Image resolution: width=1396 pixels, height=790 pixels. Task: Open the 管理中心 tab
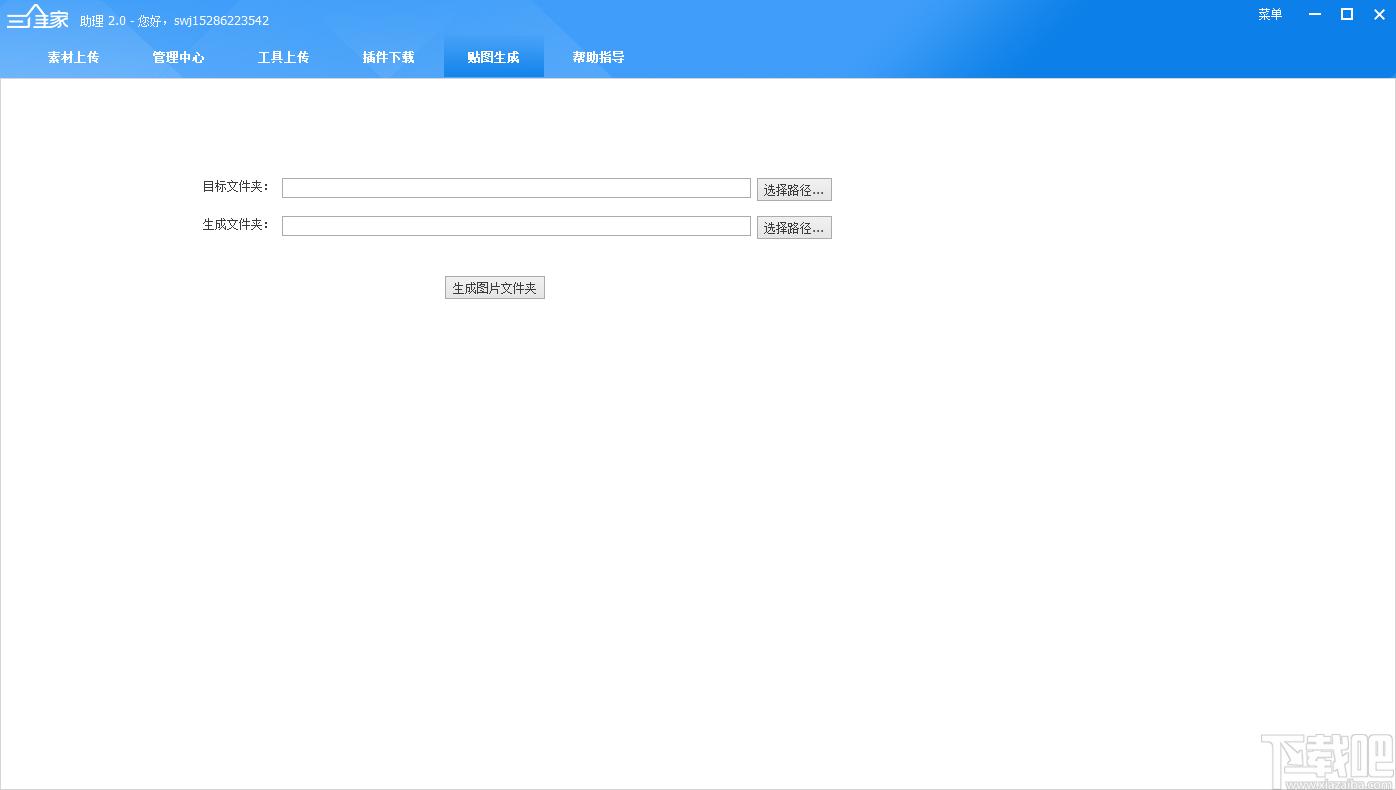pos(178,57)
